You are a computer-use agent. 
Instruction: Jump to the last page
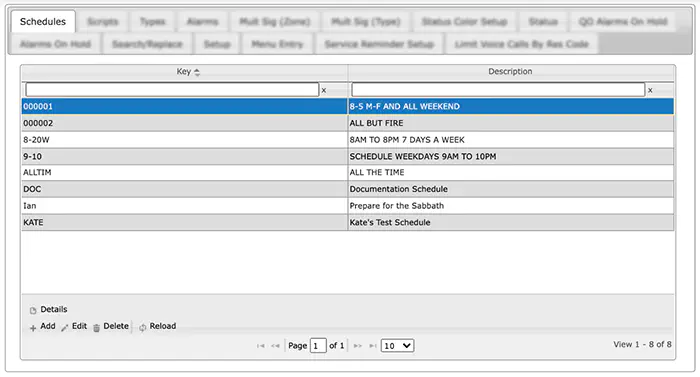click(372, 346)
